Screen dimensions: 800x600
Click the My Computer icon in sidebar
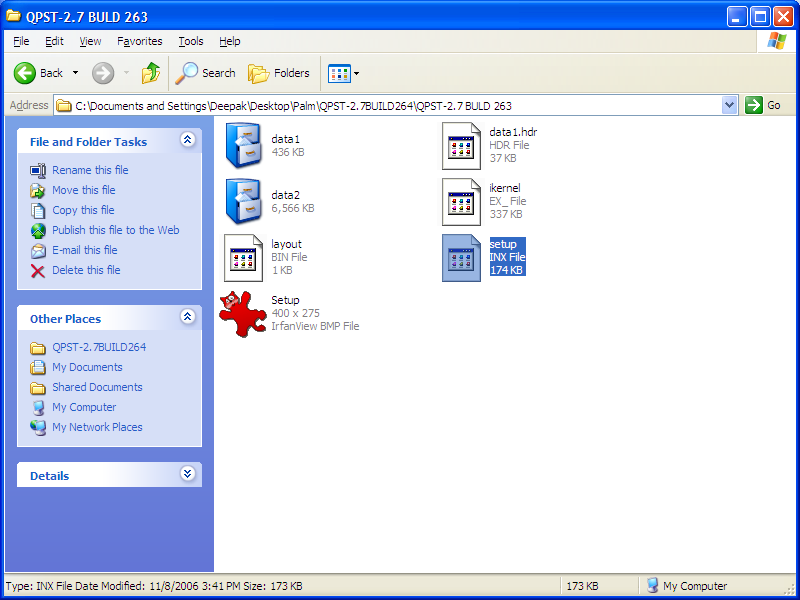(x=38, y=408)
